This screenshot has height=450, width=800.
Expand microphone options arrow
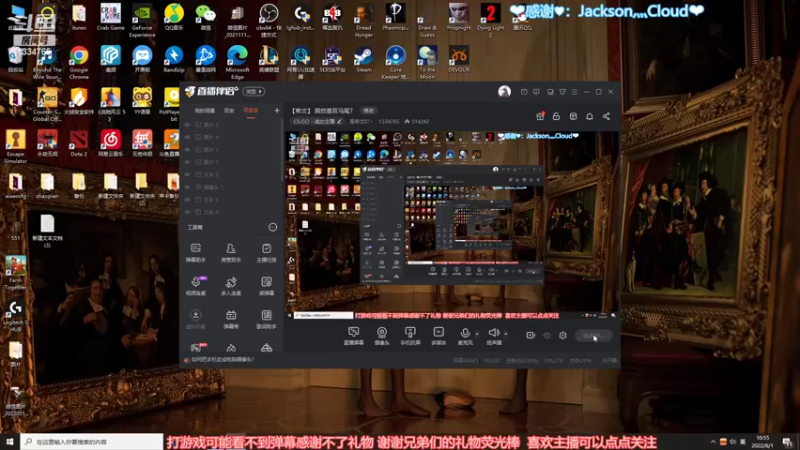tap(477, 334)
